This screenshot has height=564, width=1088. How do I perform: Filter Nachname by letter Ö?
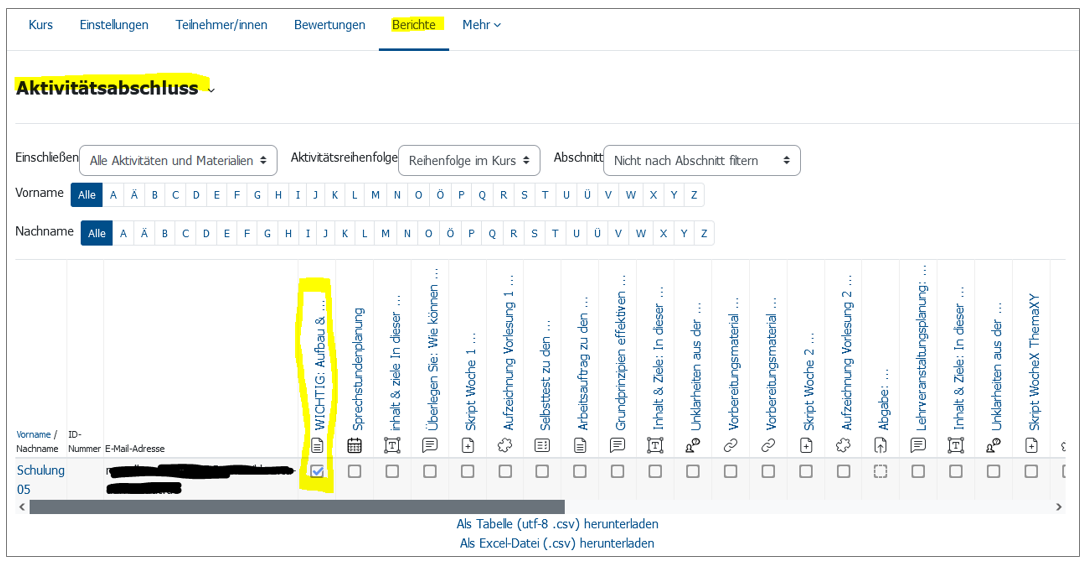450,233
